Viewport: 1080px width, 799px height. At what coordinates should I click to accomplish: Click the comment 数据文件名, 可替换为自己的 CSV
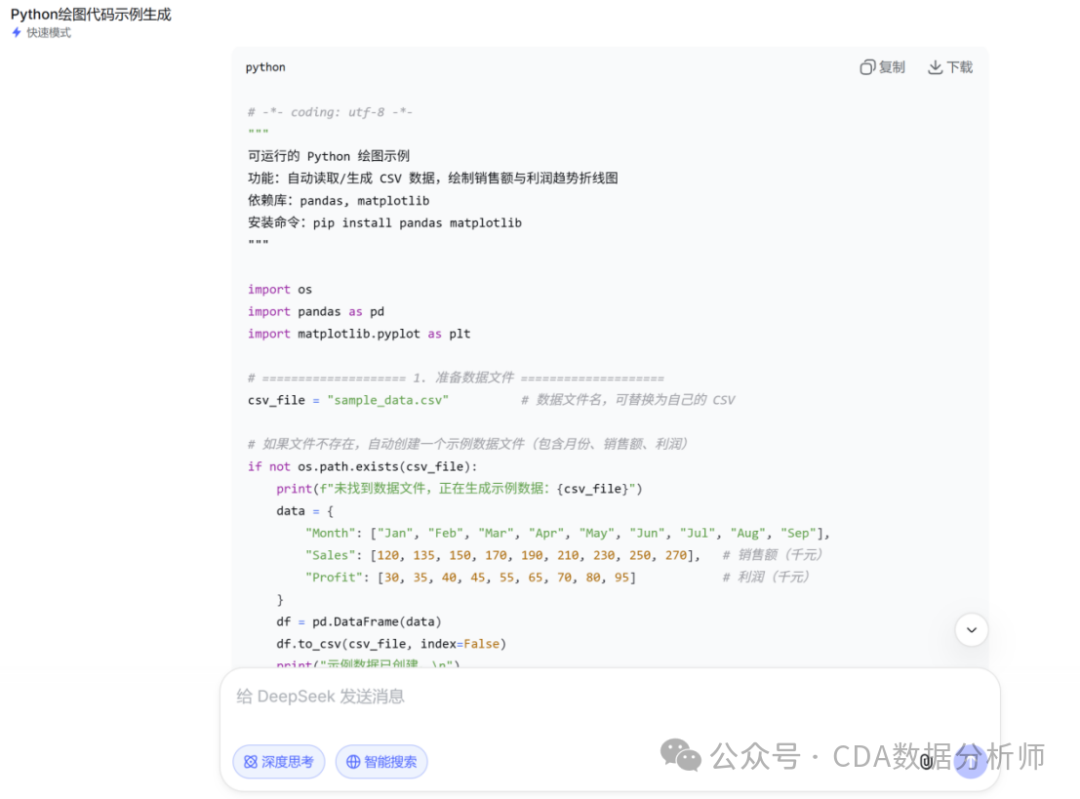click(628, 400)
